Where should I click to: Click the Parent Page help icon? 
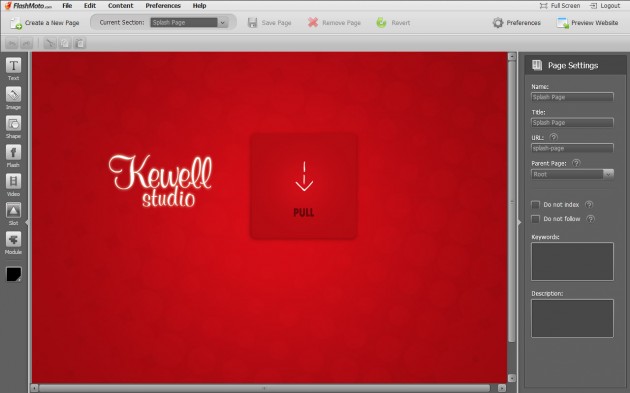coord(576,163)
